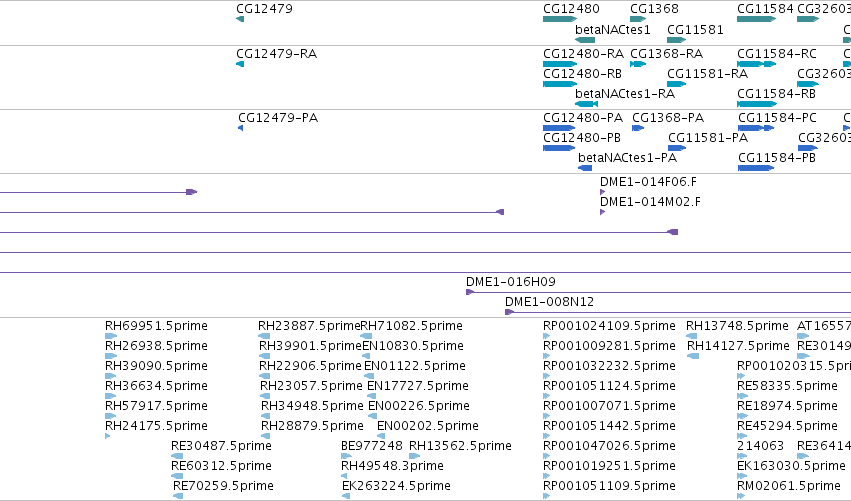
Task: Select EST EK263224.5prime
Action: (x=396, y=486)
